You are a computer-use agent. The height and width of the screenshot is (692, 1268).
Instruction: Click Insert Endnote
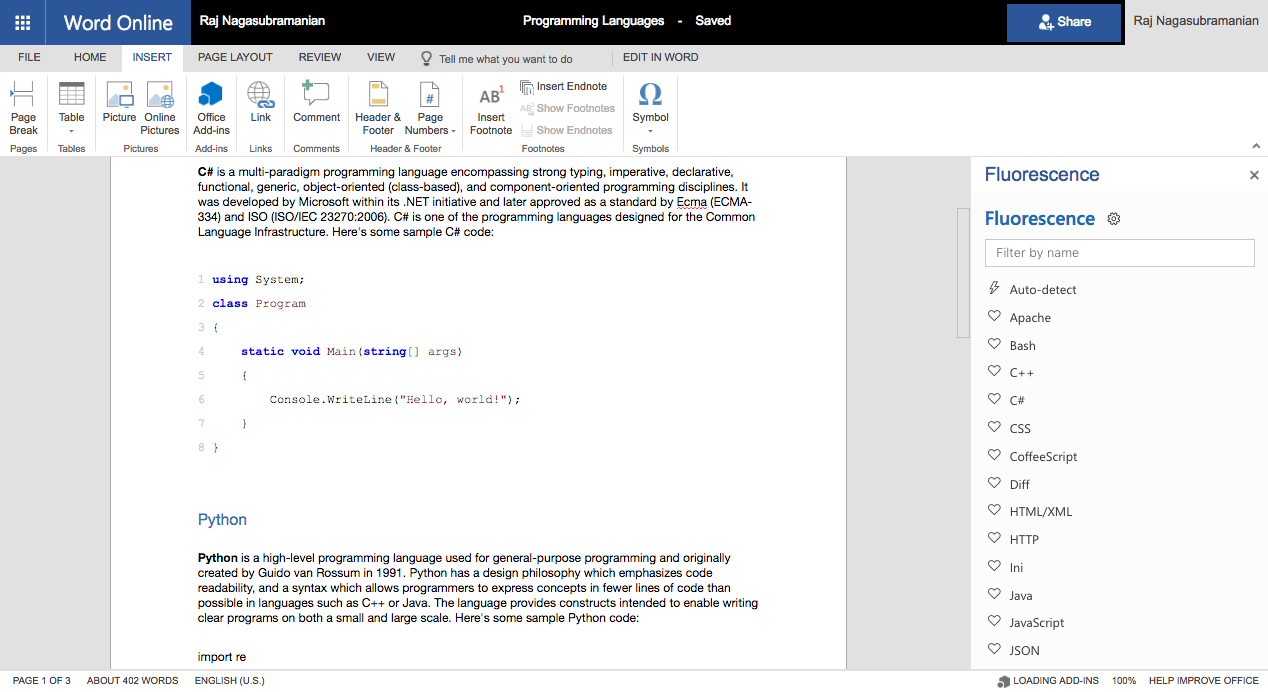point(564,86)
